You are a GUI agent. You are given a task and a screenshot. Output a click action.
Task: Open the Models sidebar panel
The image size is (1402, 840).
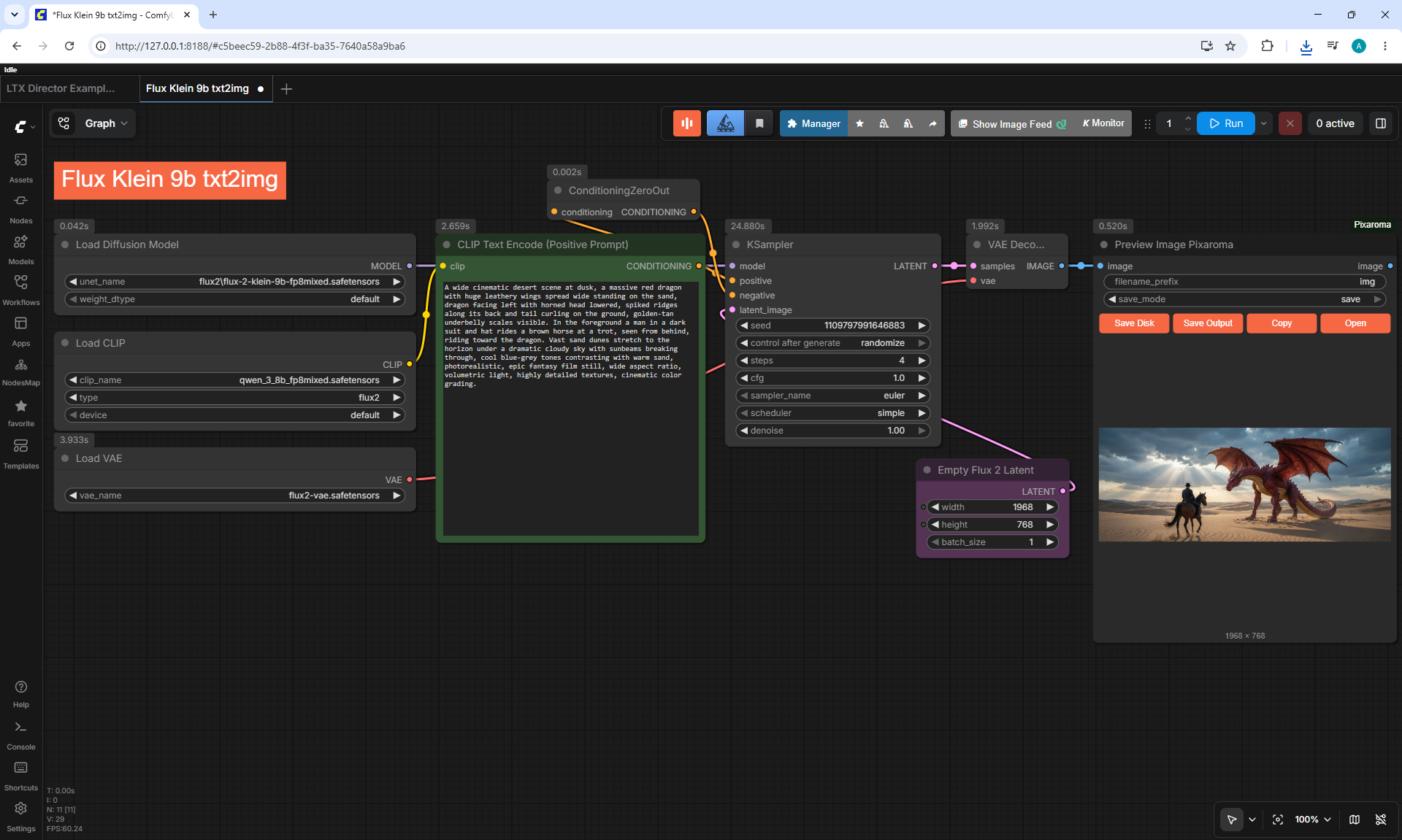(x=20, y=249)
